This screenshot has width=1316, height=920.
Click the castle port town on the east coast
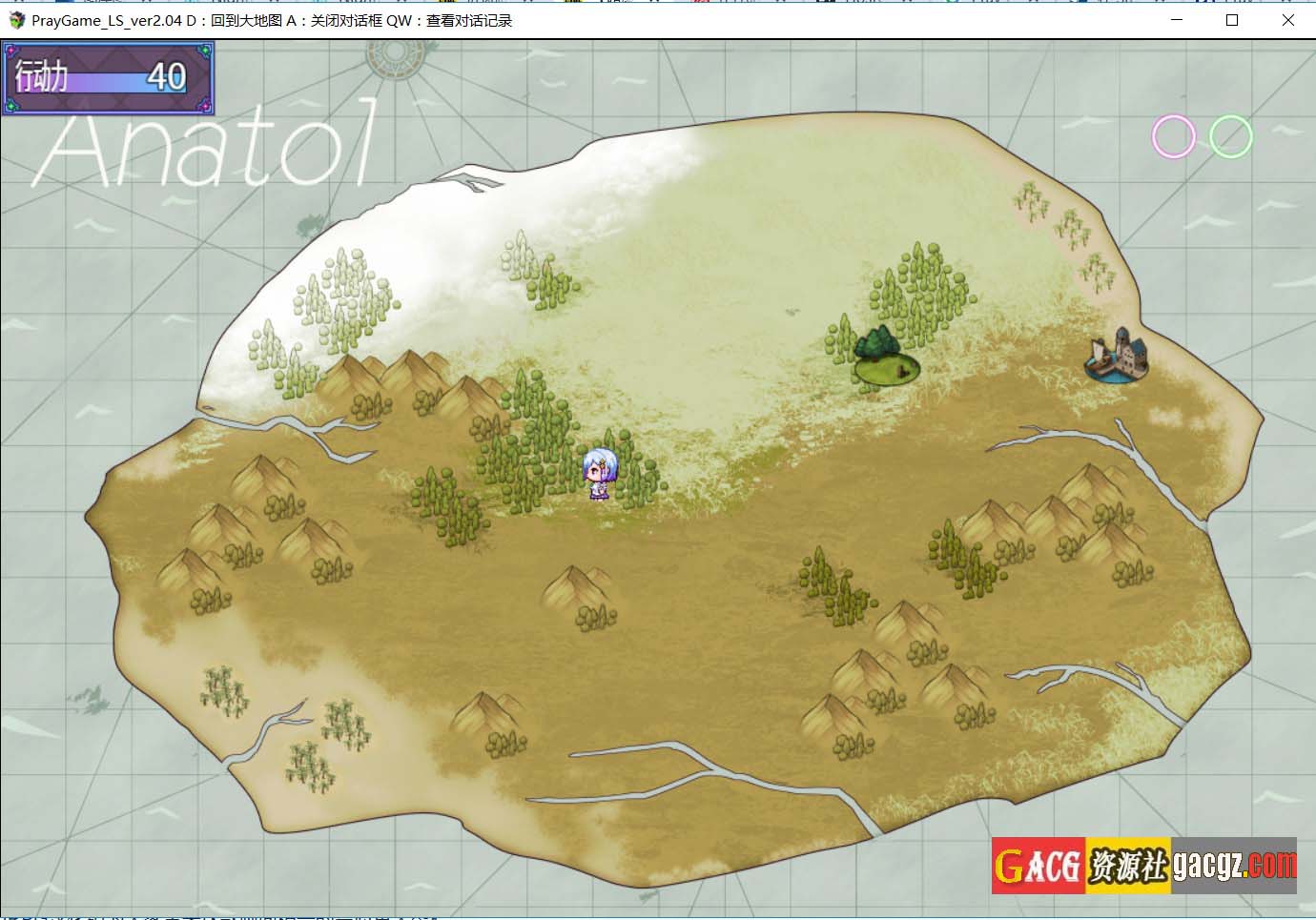1118,357
